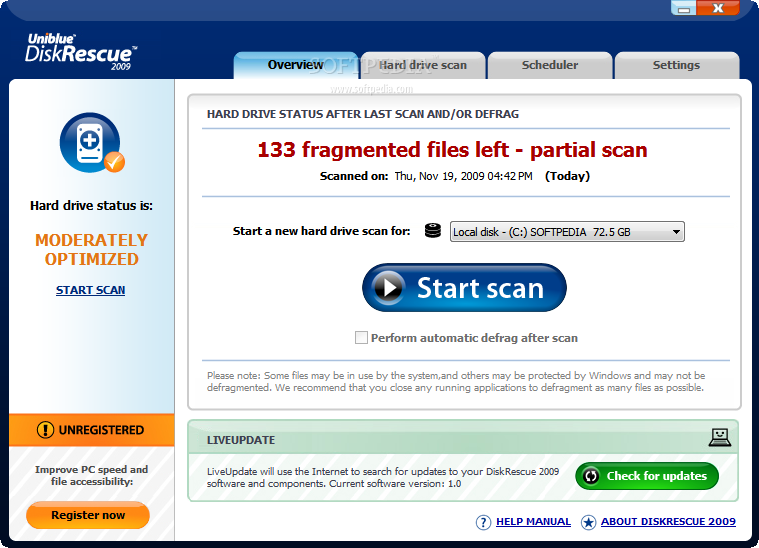Image resolution: width=759 pixels, height=548 pixels.
Task: Click the Unregistered warning exclamation icon
Action: coord(46,430)
